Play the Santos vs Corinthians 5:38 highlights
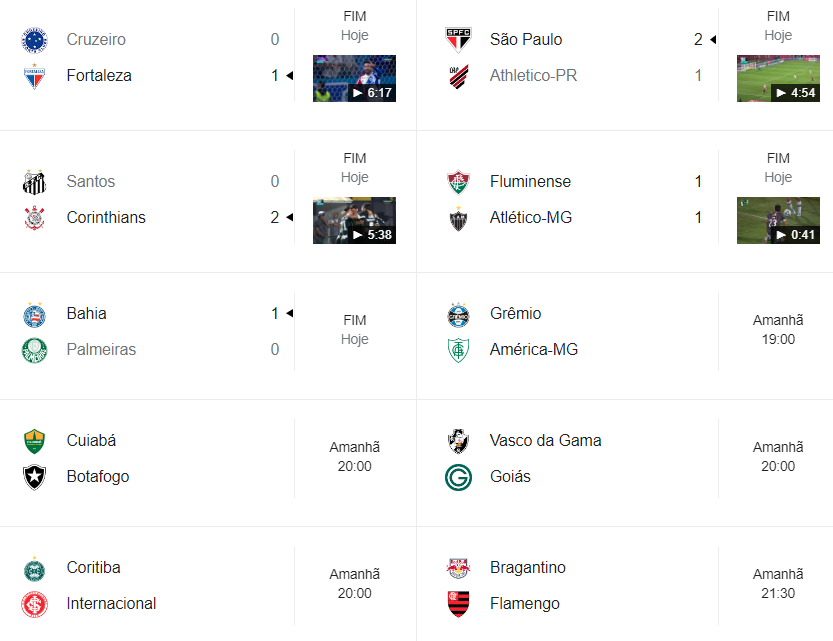 point(354,220)
